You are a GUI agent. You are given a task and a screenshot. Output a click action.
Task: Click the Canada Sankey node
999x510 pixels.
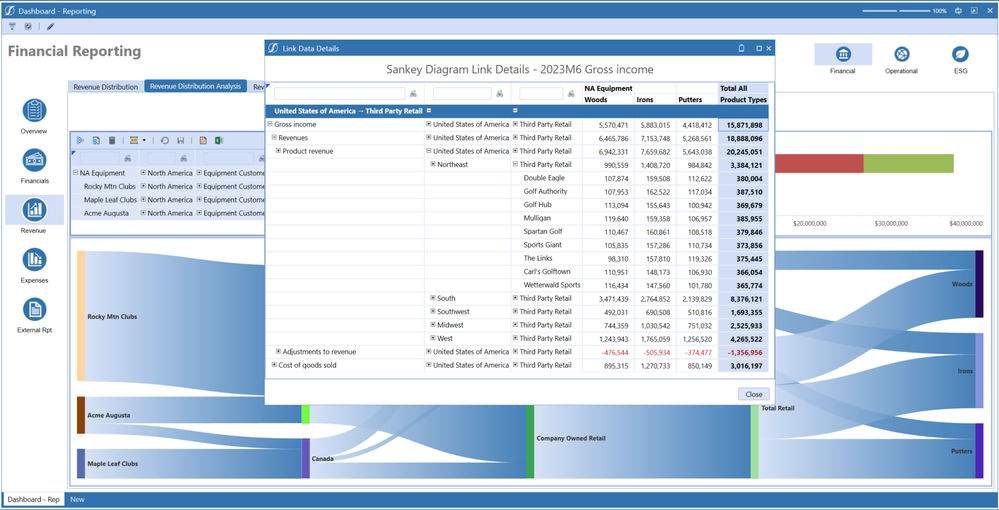tap(306, 458)
